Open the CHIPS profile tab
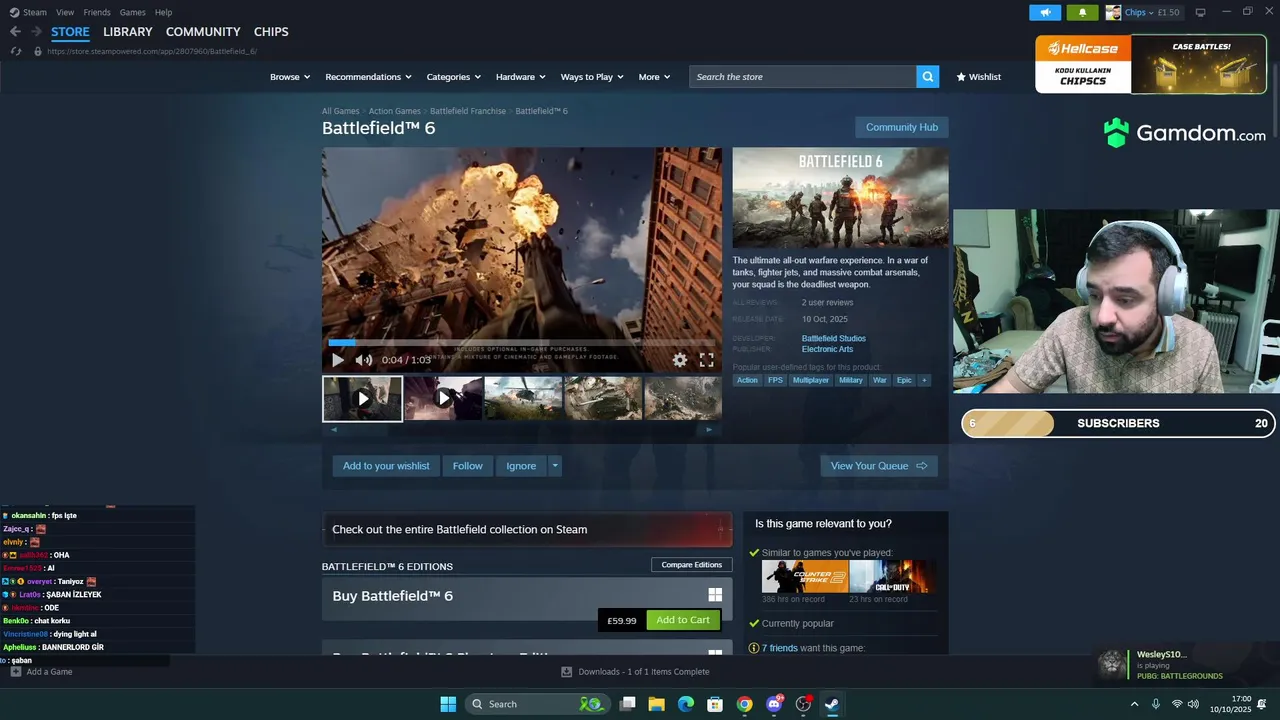The height and width of the screenshot is (720, 1280). [x=271, y=32]
